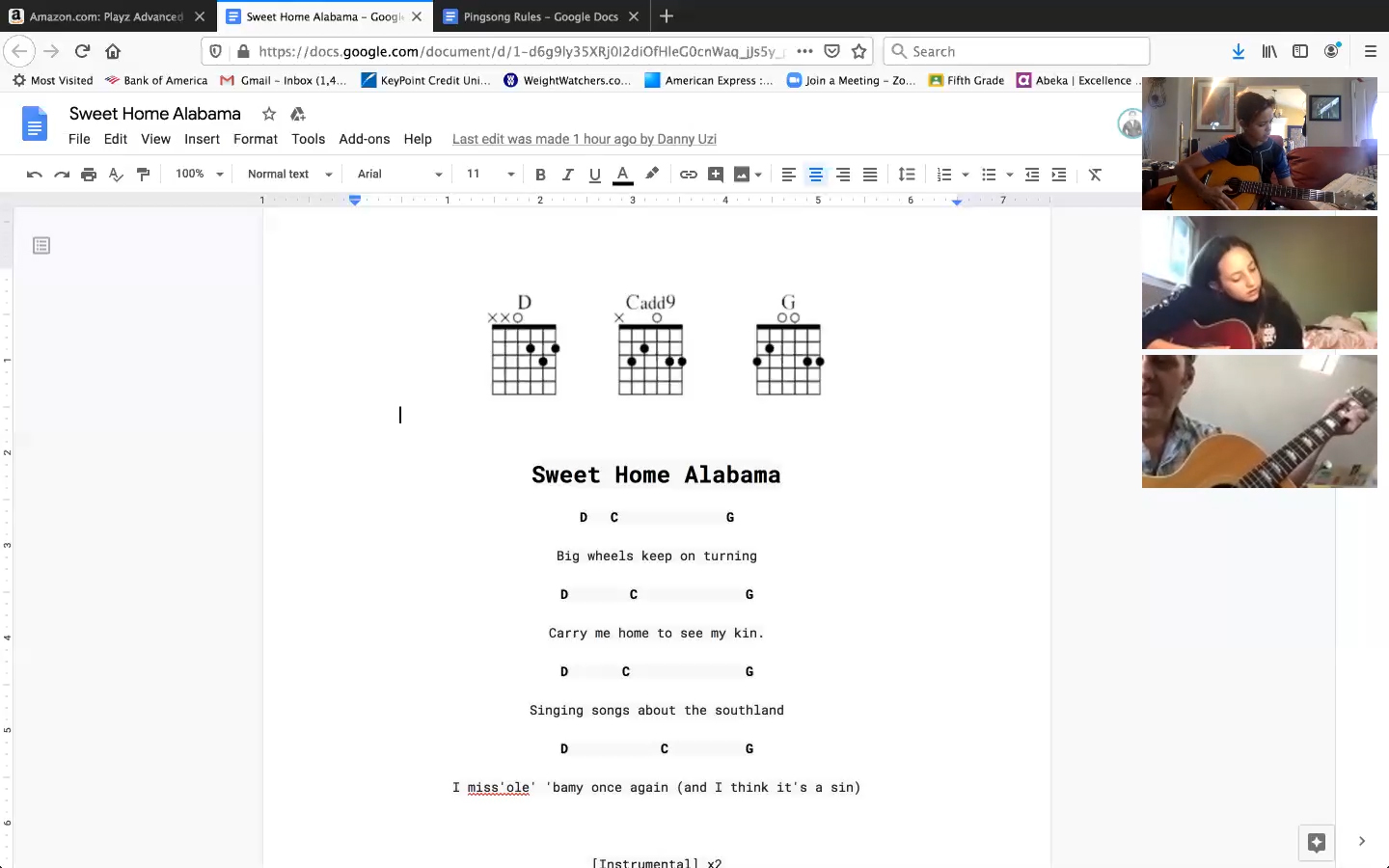The width and height of the screenshot is (1389, 868).
Task: Select the Paint format tool
Action: 143,175
